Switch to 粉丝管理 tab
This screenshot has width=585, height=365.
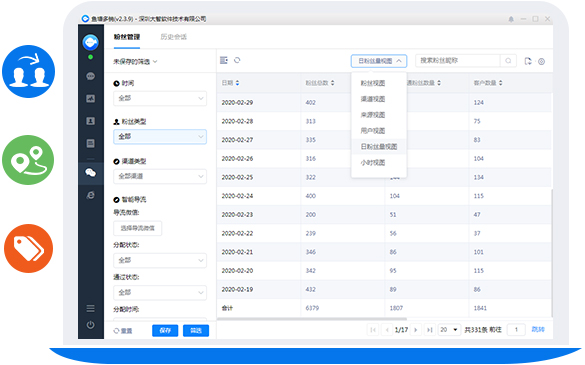click(x=127, y=37)
